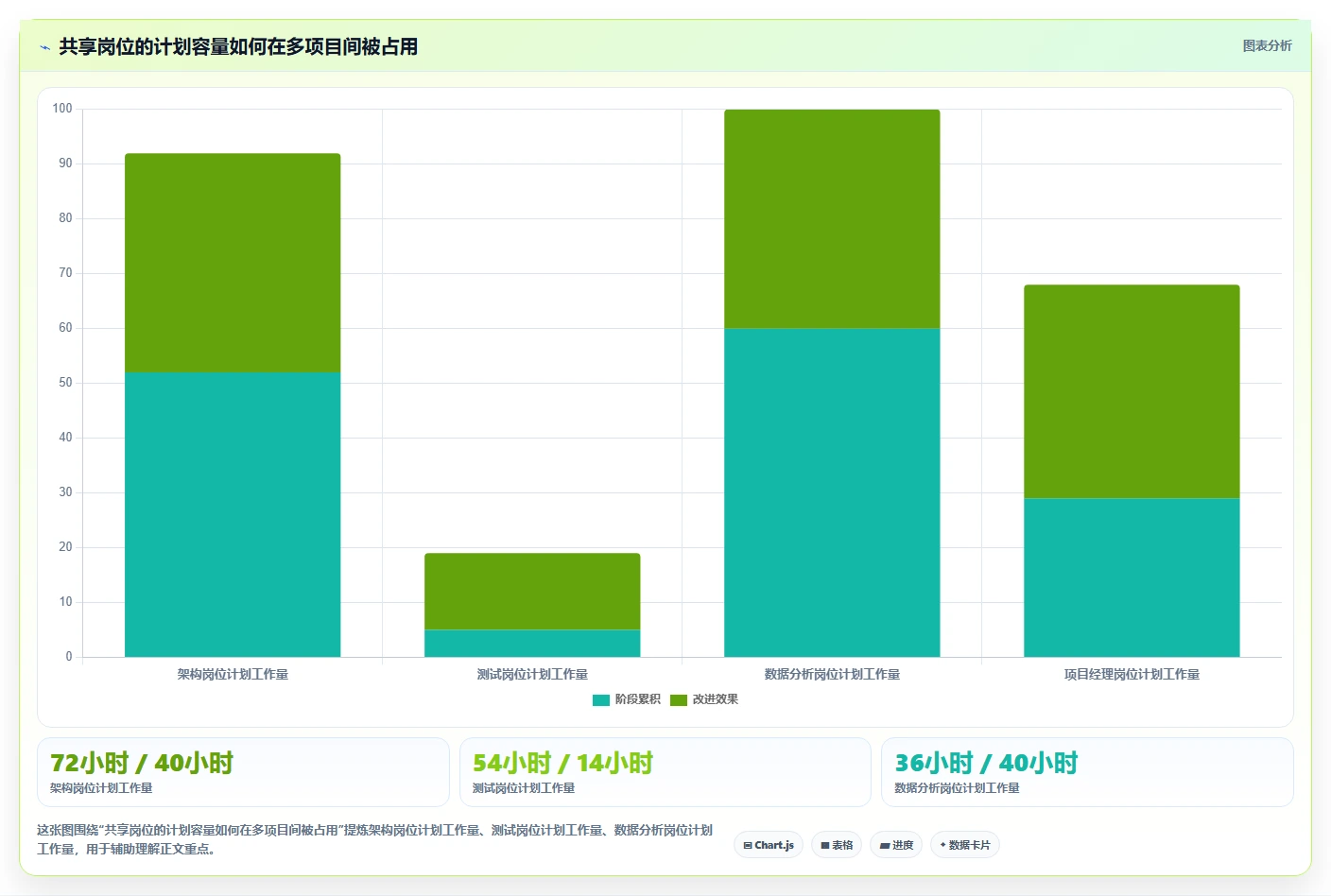Open the 72小时 / 40小时 stat card

(243, 772)
